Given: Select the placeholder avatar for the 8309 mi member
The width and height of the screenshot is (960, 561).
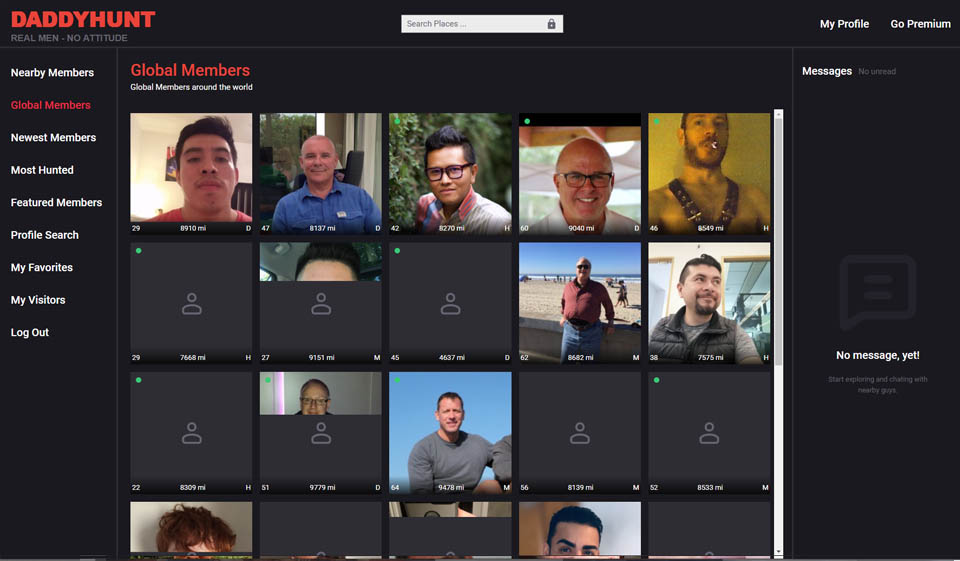Looking at the screenshot, I should pos(191,434).
